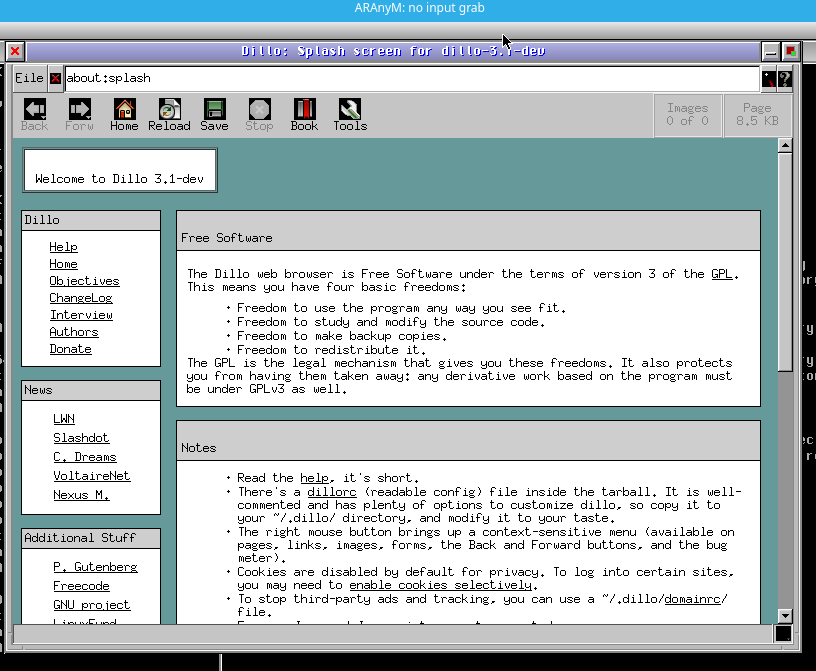816x671 pixels.
Task: Click 'Welcome to Dillo 3.1-dev' heading
Action: (x=119, y=179)
